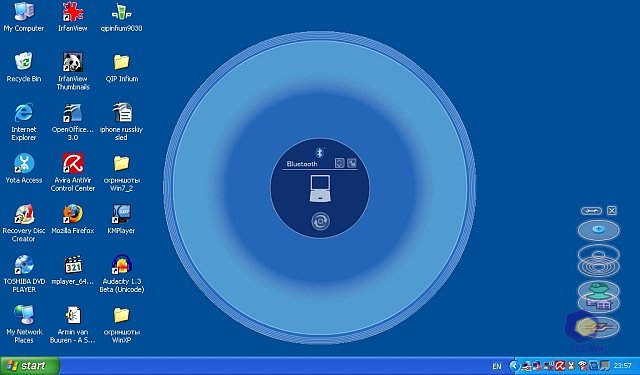
Task: Click the layout square right of the refresh square
Action: pos(352,163)
